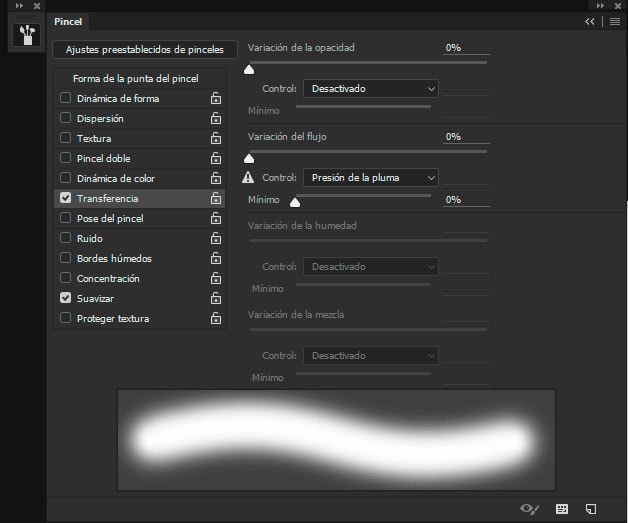Enable Dinámica de forma checkbox

pos(65,98)
